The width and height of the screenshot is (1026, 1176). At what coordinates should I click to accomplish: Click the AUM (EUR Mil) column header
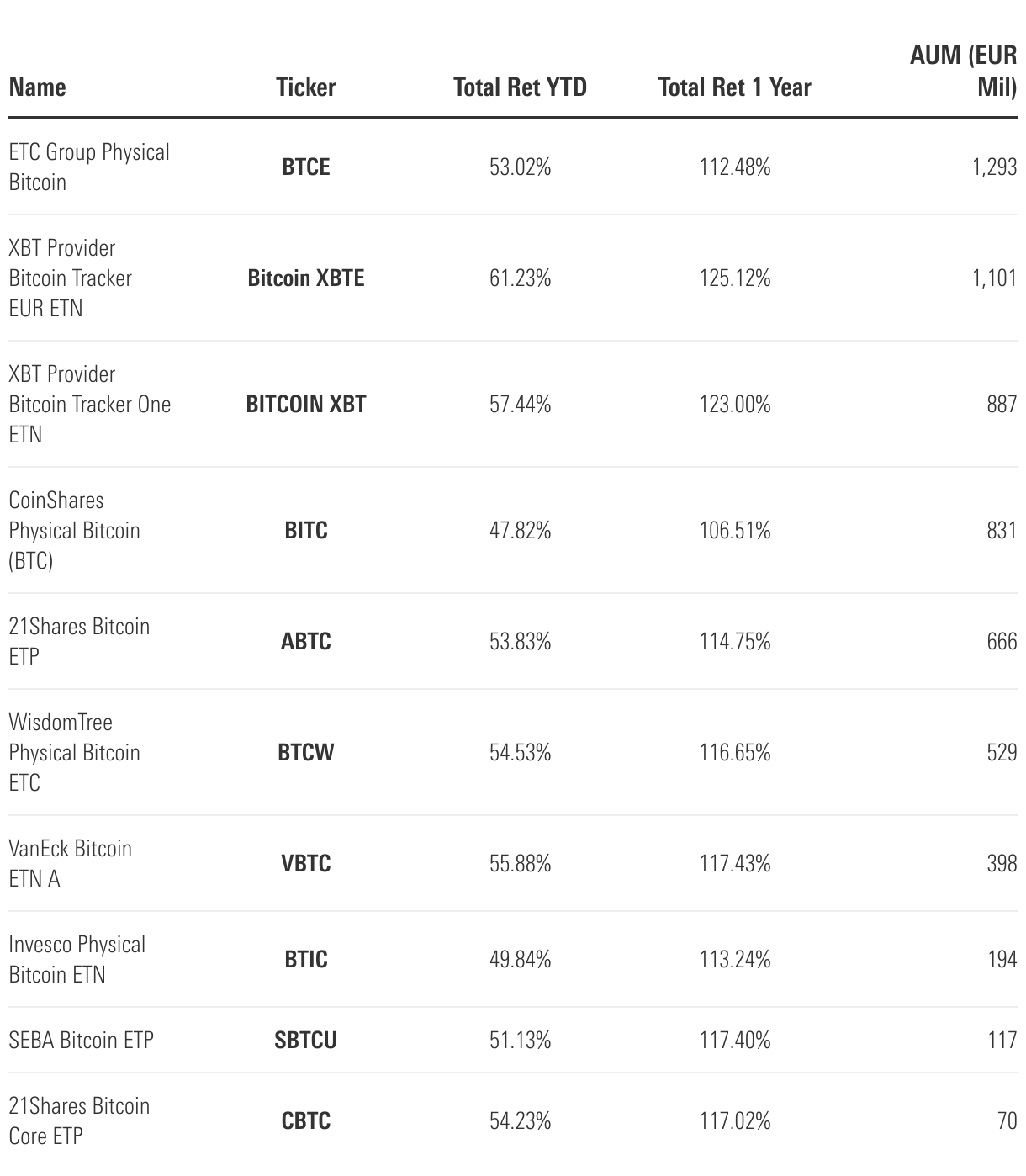pos(964,72)
